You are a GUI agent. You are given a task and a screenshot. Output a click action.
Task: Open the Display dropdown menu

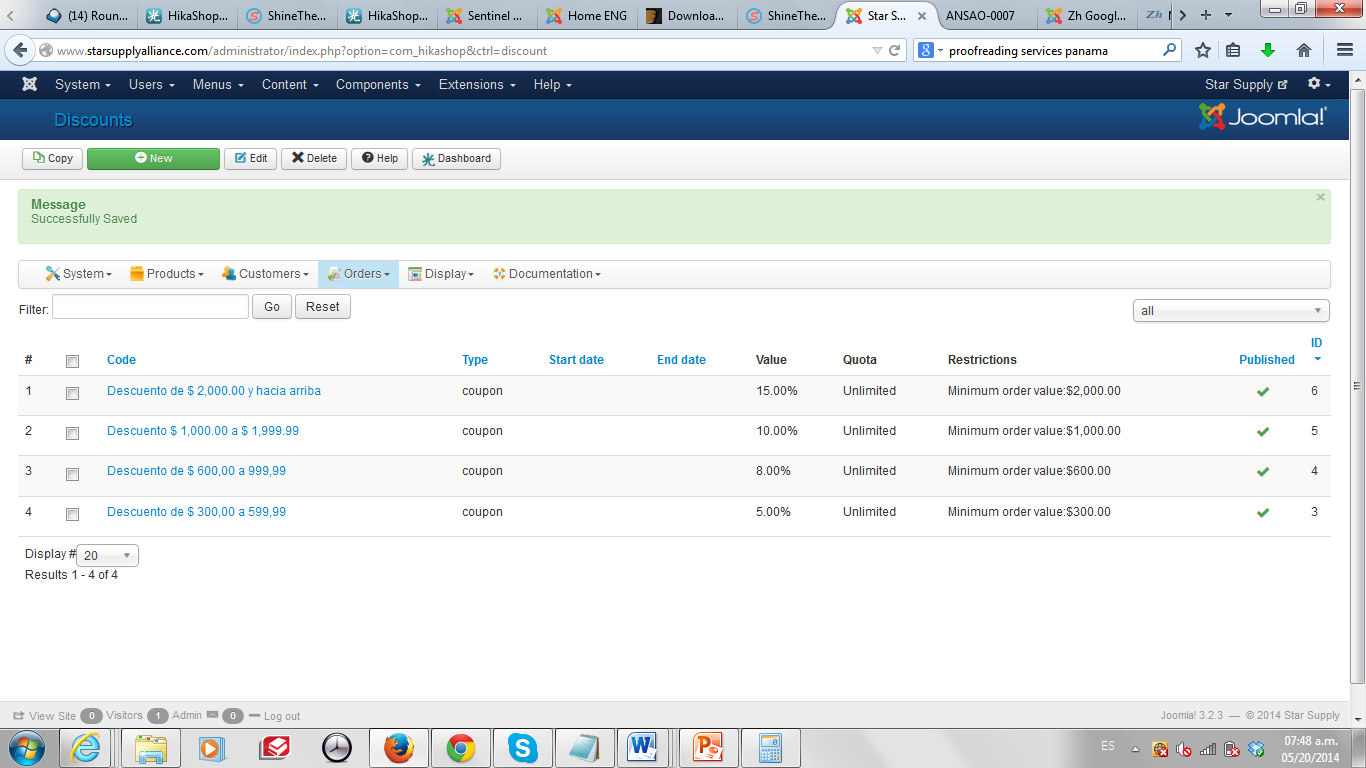[441, 274]
